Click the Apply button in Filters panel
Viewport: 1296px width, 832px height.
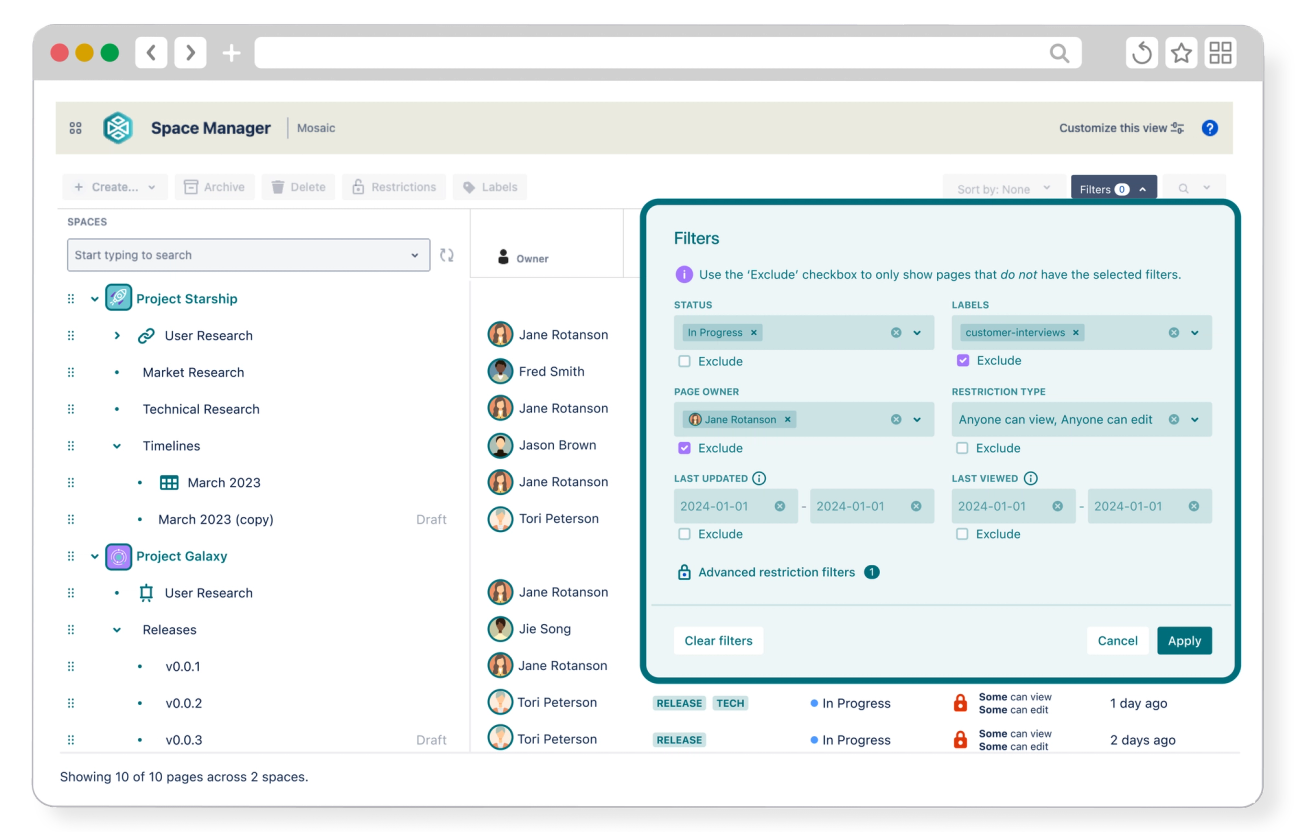1184,640
